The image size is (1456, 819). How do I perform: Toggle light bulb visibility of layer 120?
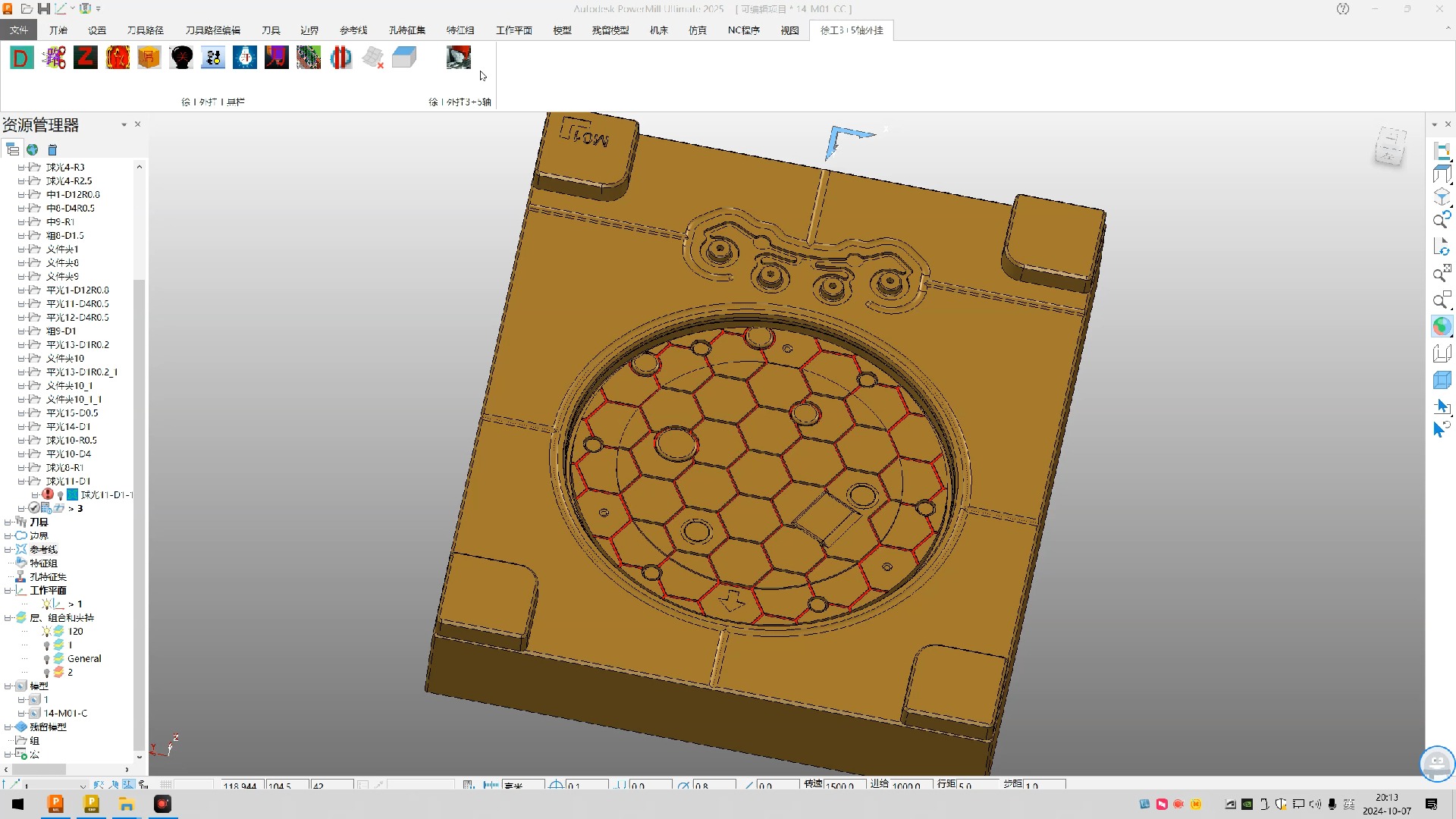coord(46,632)
